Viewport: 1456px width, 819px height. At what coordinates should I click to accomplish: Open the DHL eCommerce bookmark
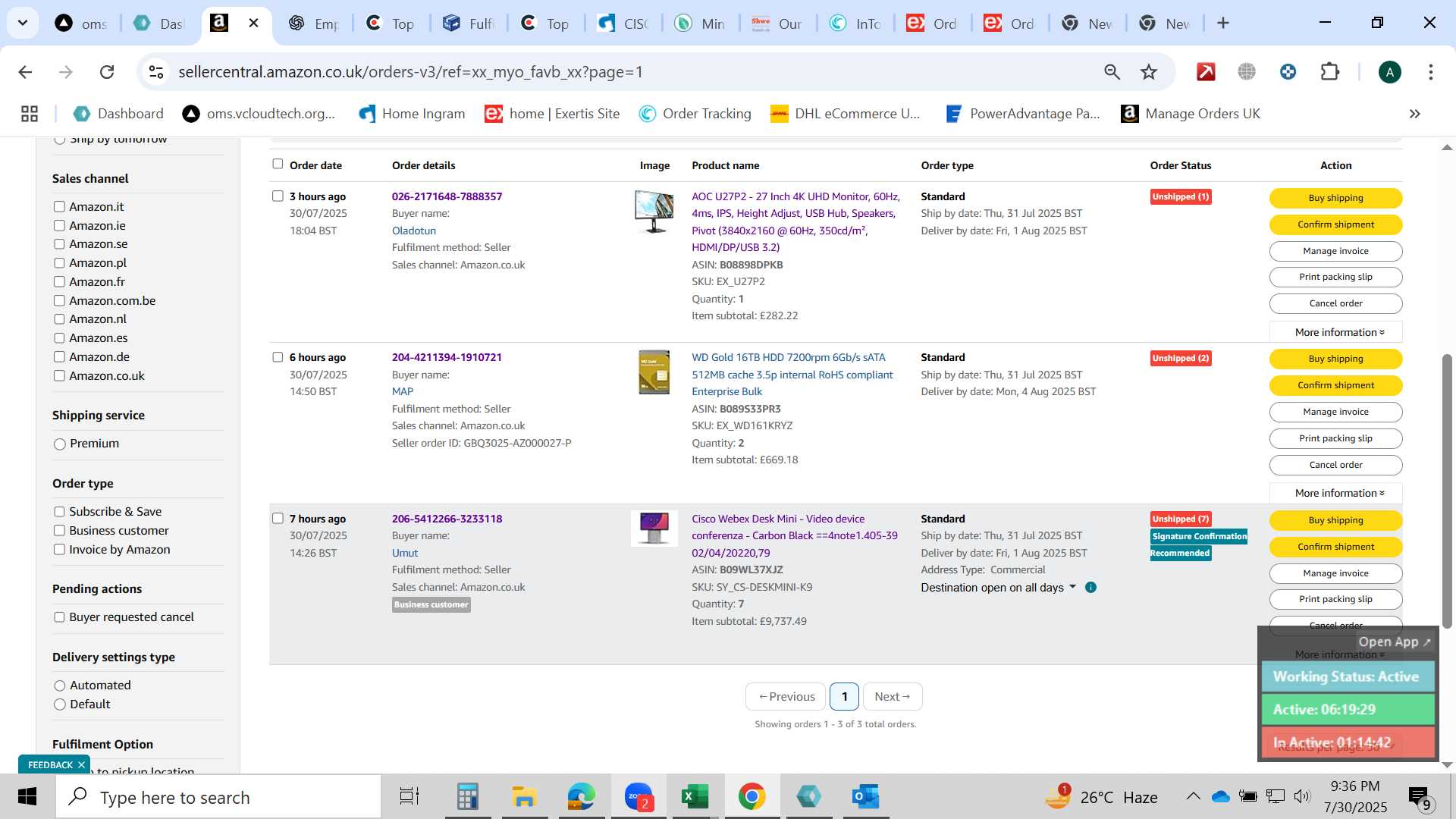[845, 114]
